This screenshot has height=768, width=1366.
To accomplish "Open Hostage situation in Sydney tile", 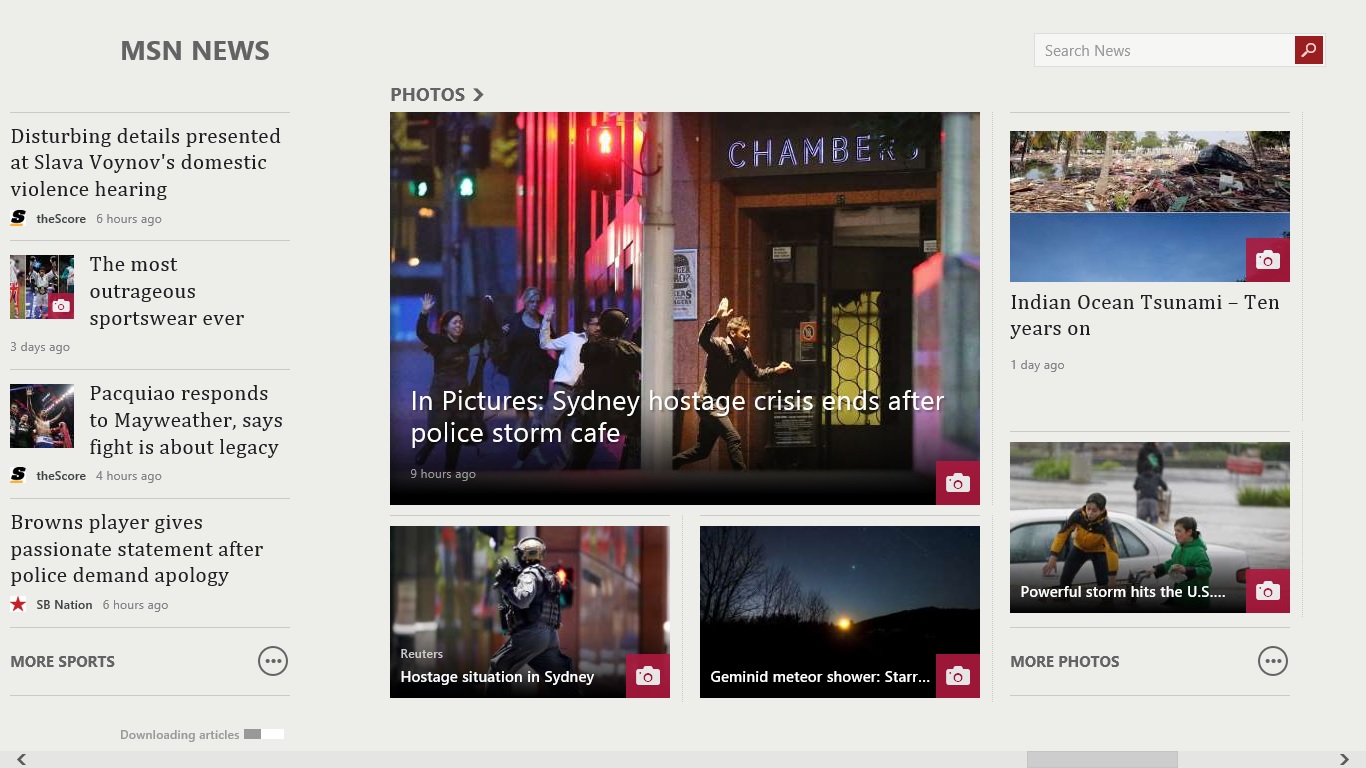I will click(x=530, y=612).
